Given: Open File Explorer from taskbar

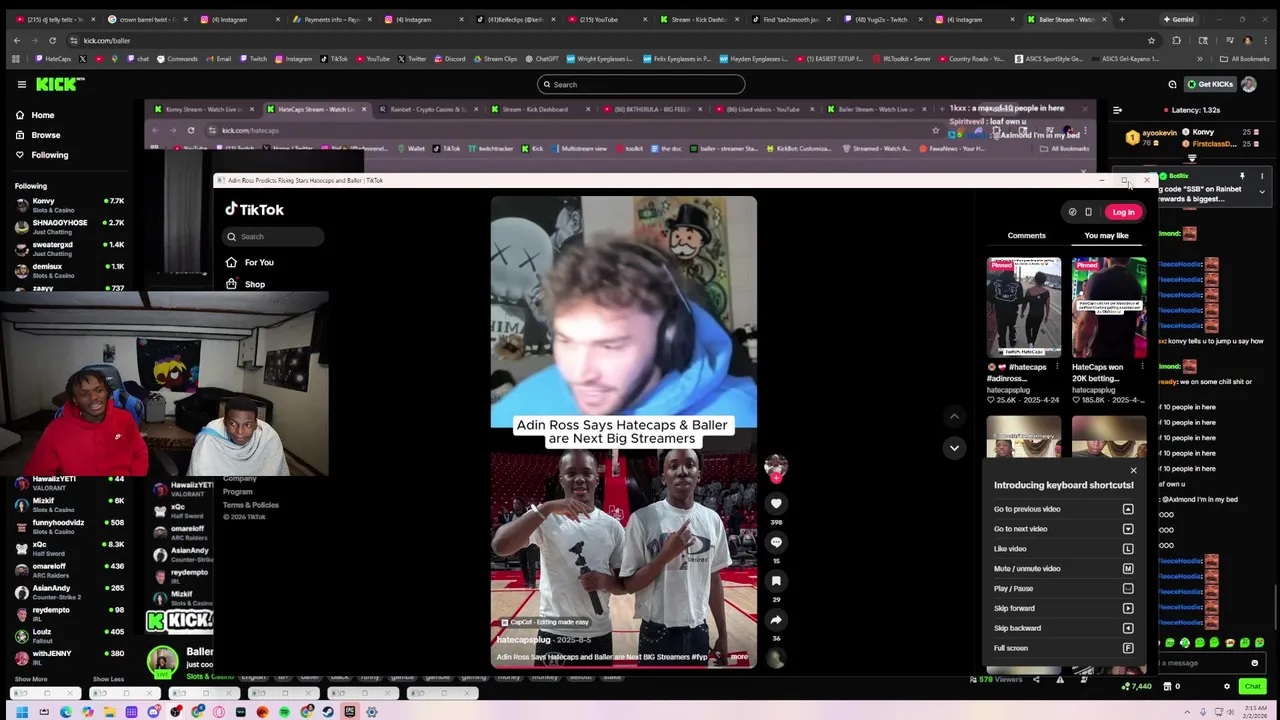Looking at the screenshot, I should [110, 712].
